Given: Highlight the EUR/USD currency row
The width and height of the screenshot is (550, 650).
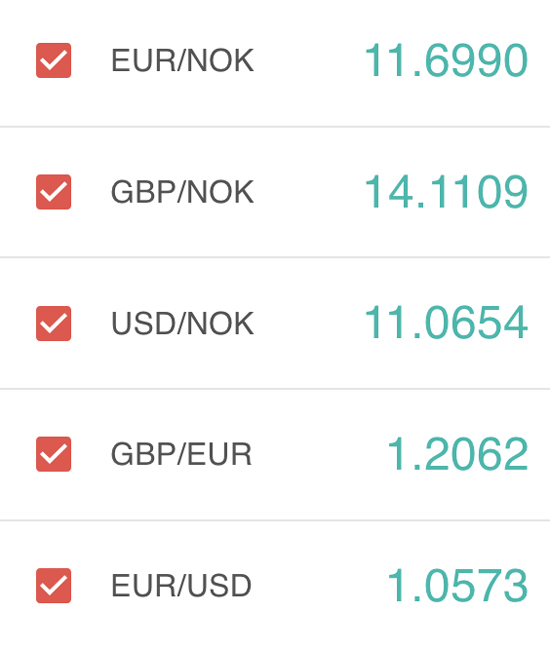Looking at the screenshot, I should tap(275, 585).
